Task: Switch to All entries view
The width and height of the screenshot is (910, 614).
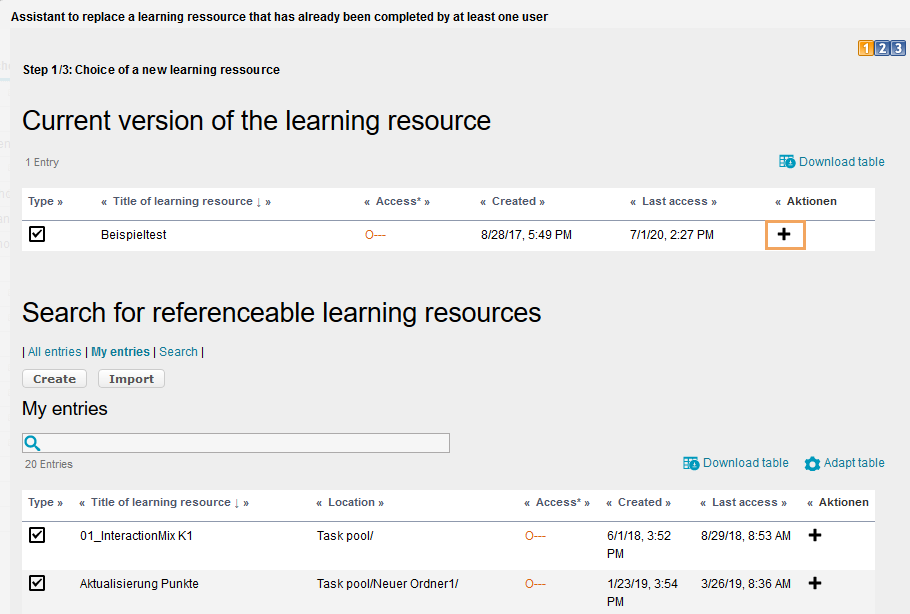Action: pos(54,352)
